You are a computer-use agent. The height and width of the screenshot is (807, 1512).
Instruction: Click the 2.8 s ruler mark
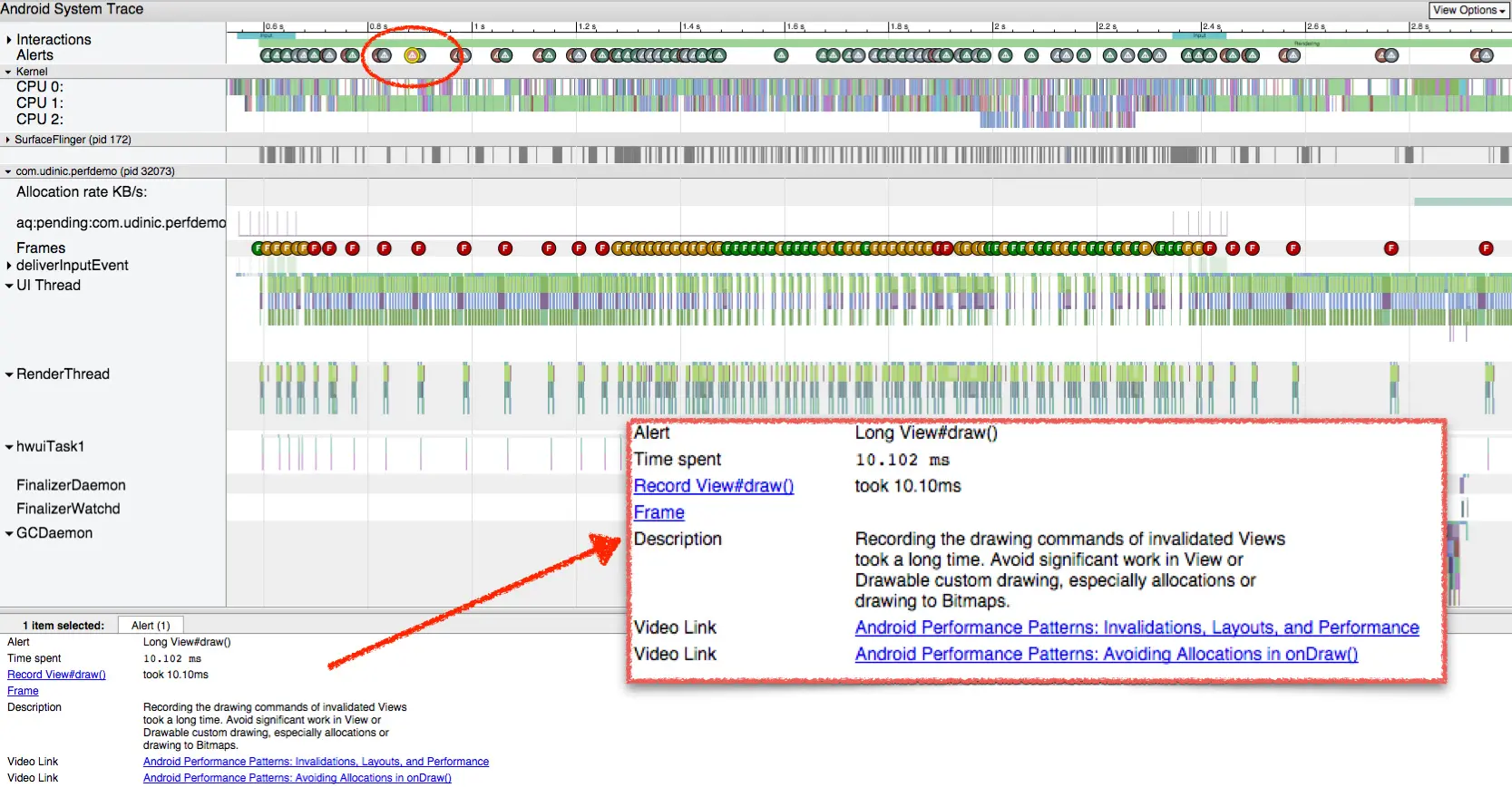point(1419,26)
